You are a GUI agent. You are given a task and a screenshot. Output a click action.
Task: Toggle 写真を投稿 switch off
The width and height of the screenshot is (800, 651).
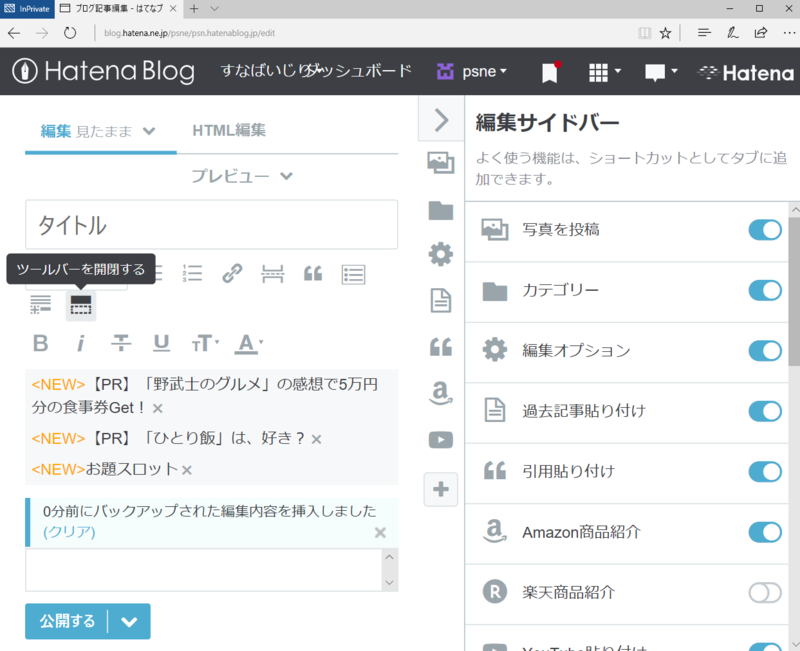765,230
